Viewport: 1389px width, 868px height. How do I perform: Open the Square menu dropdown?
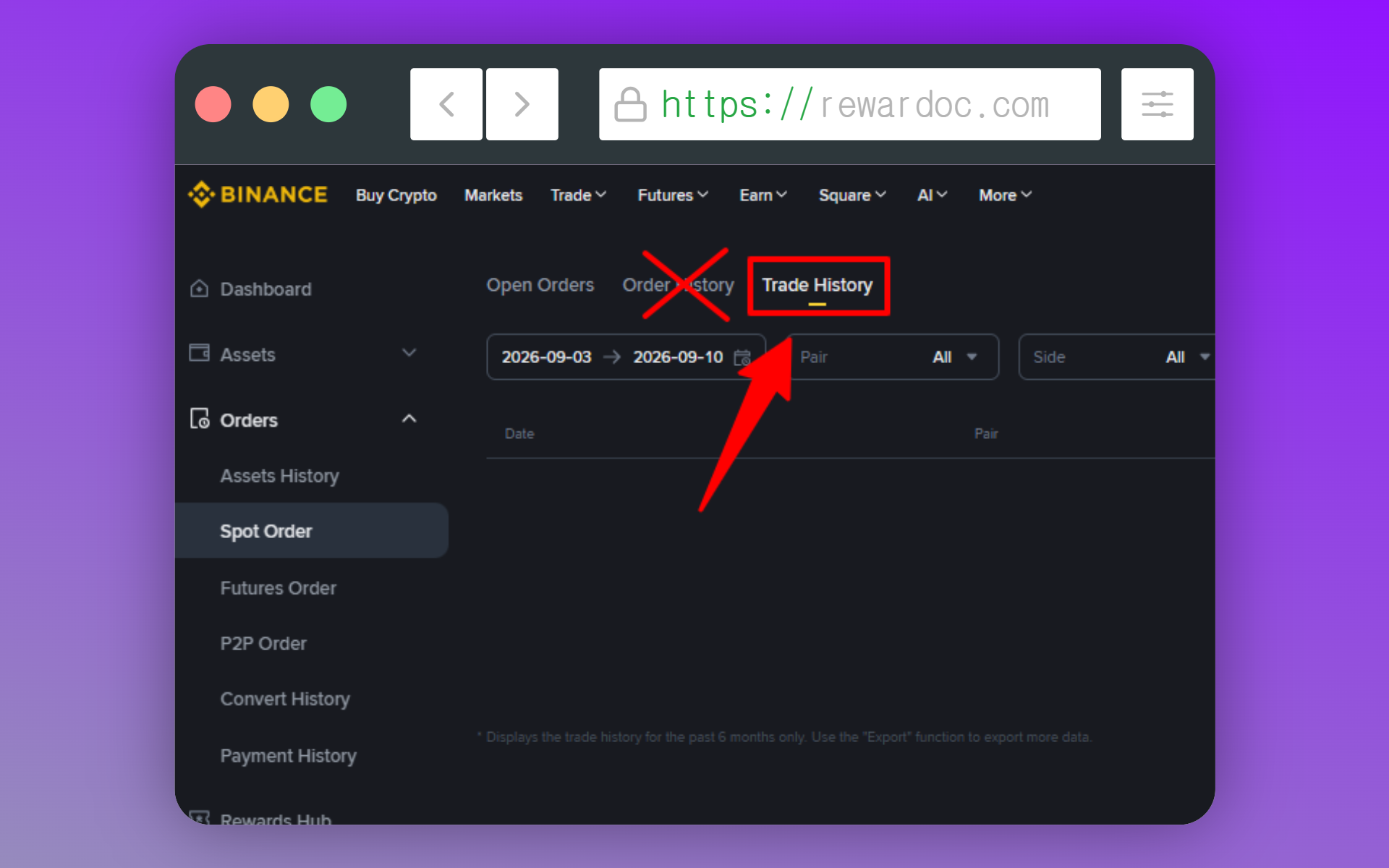click(x=852, y=195)
